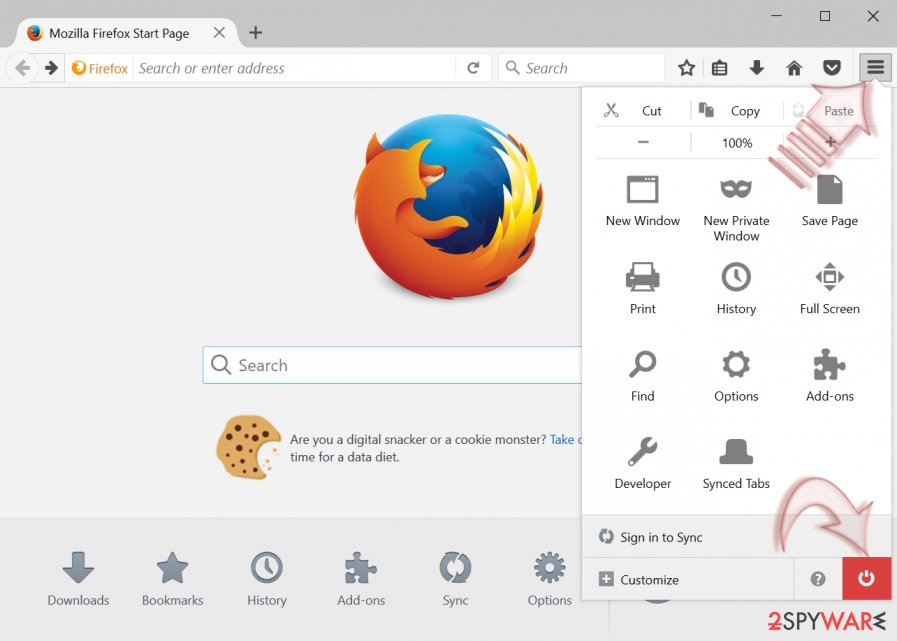This screenshot has height=641, width=897.
Task: Bookmark this page with star icon
Action: click(686, 68)
